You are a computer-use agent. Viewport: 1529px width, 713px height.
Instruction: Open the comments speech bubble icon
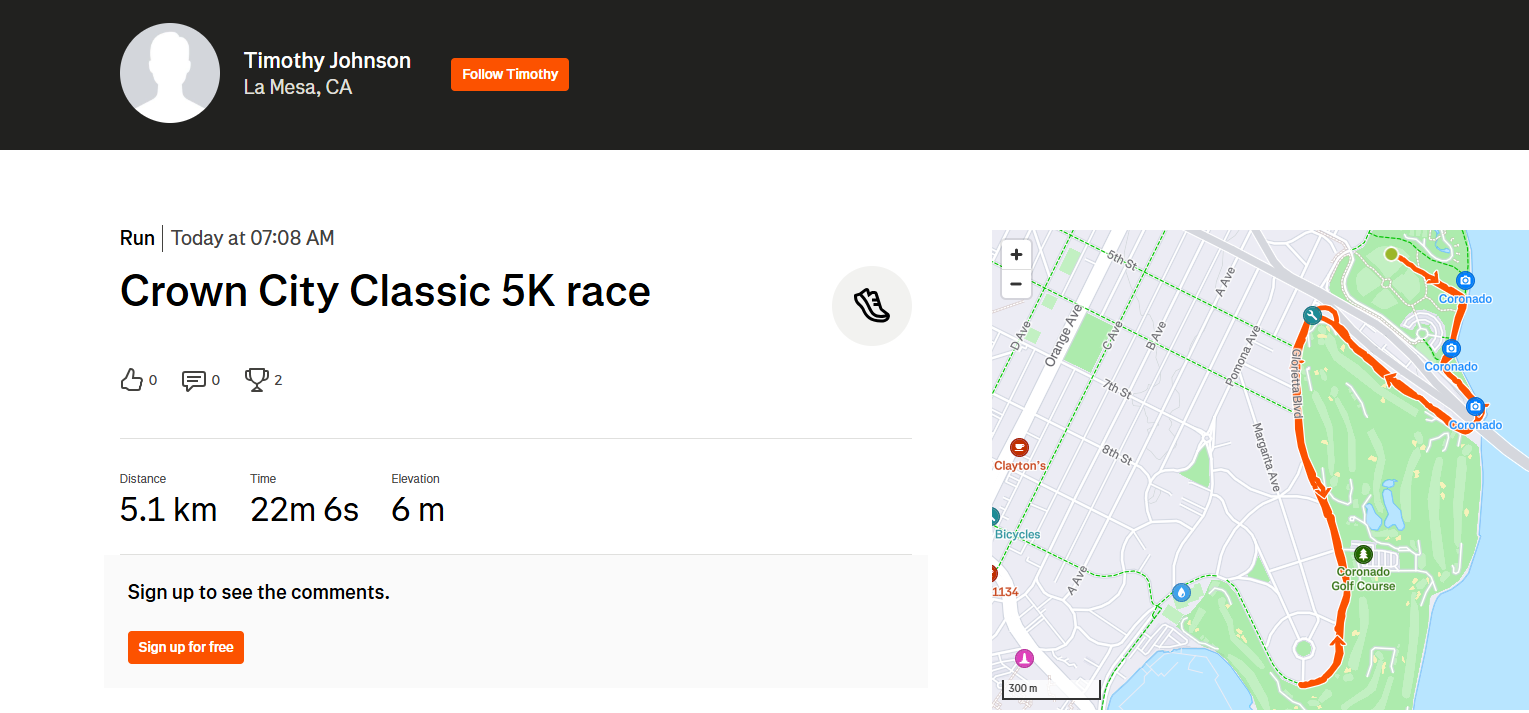click(194, 380)
